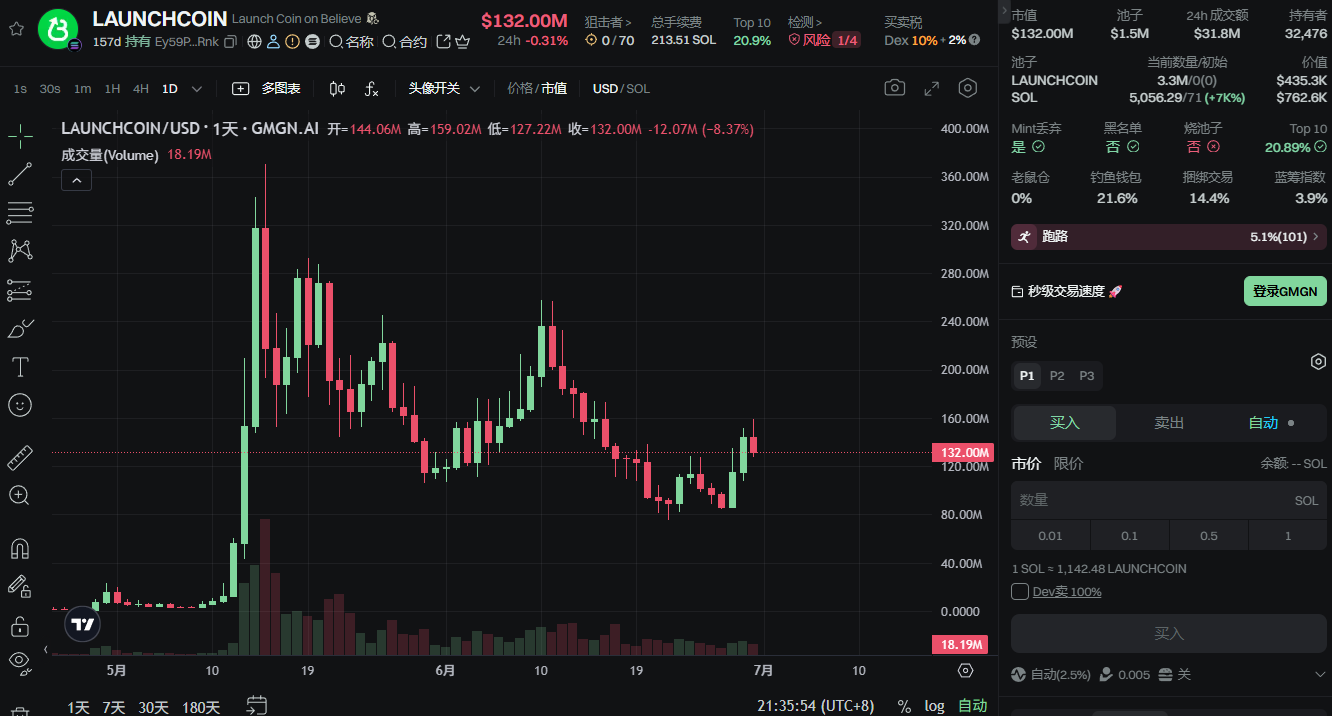Take a chart snapshot with camera icon
The height and width of the screenshot is (716, 1332).
(894, 88)
